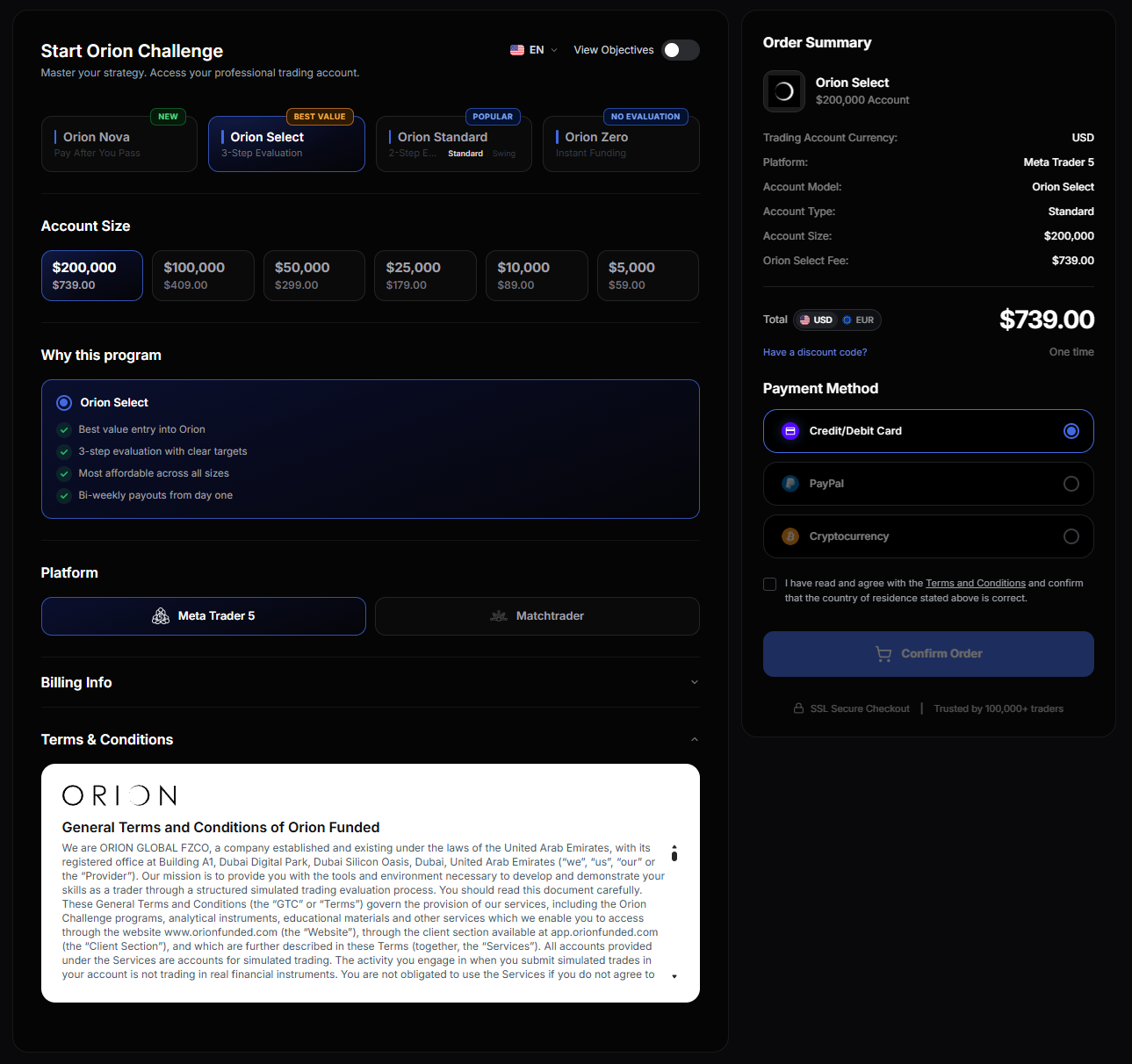Image resolution: width=1132 pixels, height=1064 pixels.
Task: Click Trusted by 100,000+ traders text
Action: coord(999,708)
